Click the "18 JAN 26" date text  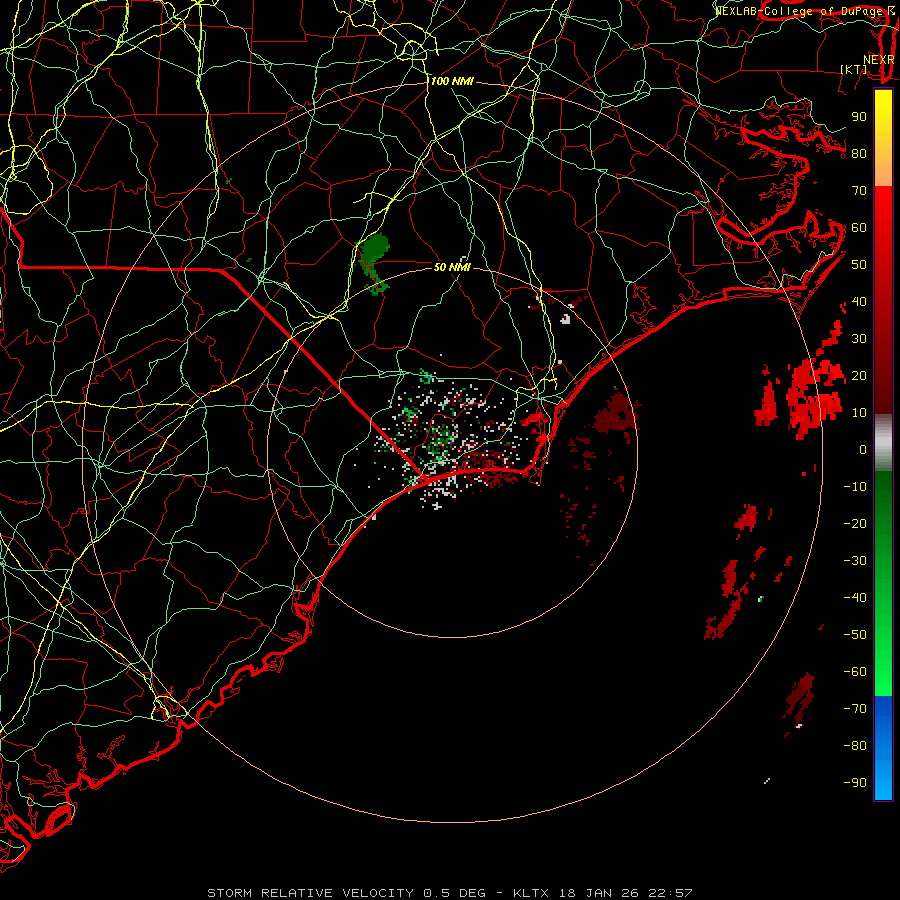[598, 893]
